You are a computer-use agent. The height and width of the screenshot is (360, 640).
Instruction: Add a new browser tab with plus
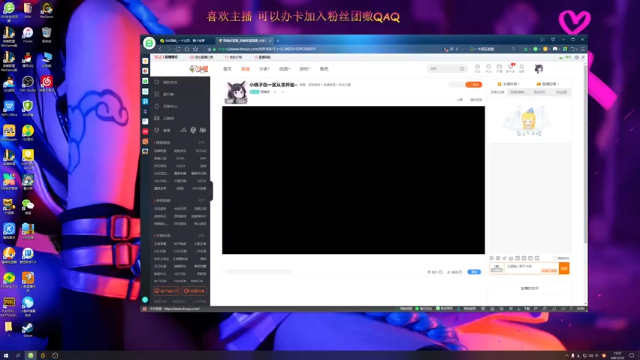[278, 40]
